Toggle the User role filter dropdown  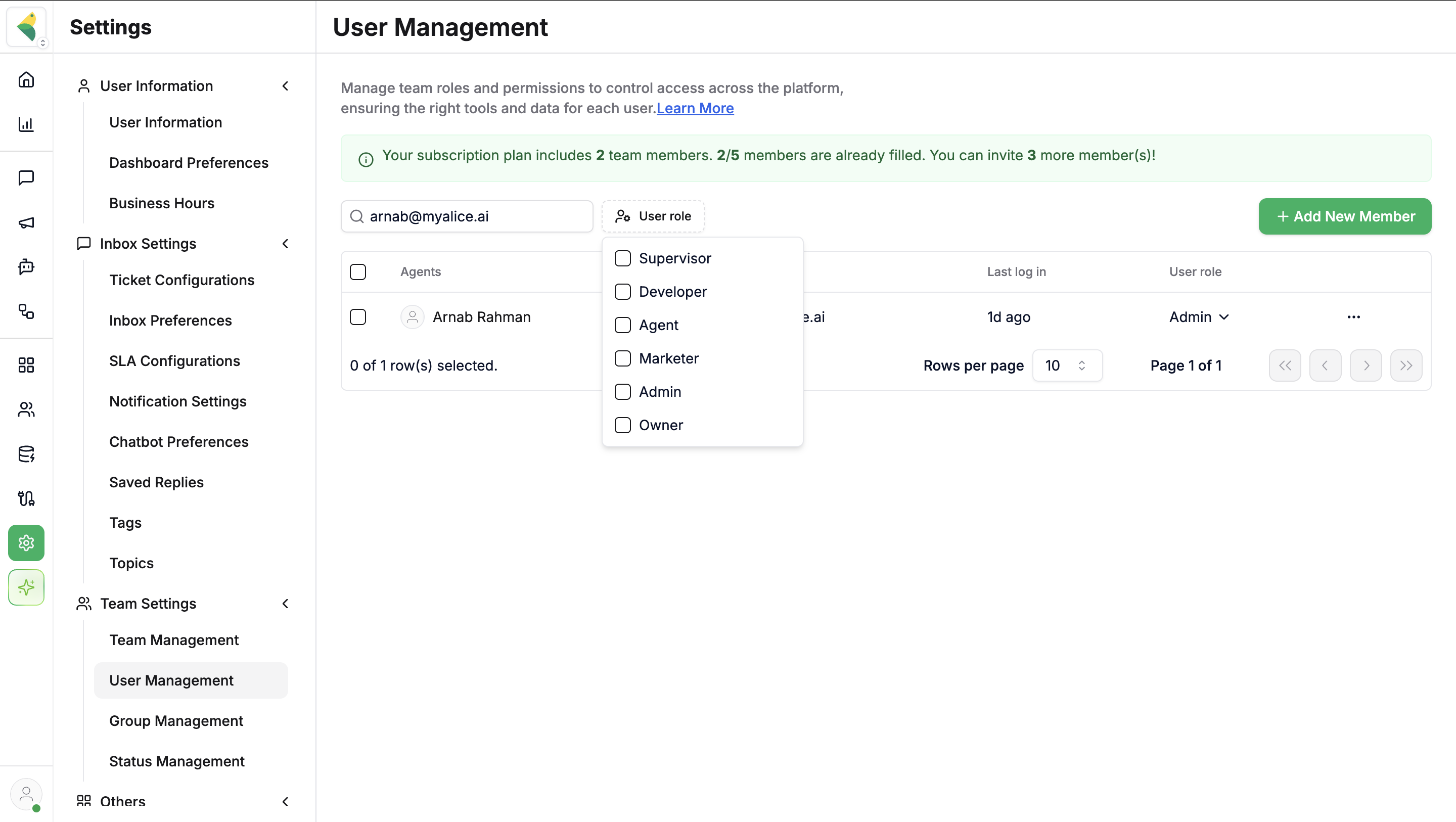pyautogui.click(x=653, y=216)
